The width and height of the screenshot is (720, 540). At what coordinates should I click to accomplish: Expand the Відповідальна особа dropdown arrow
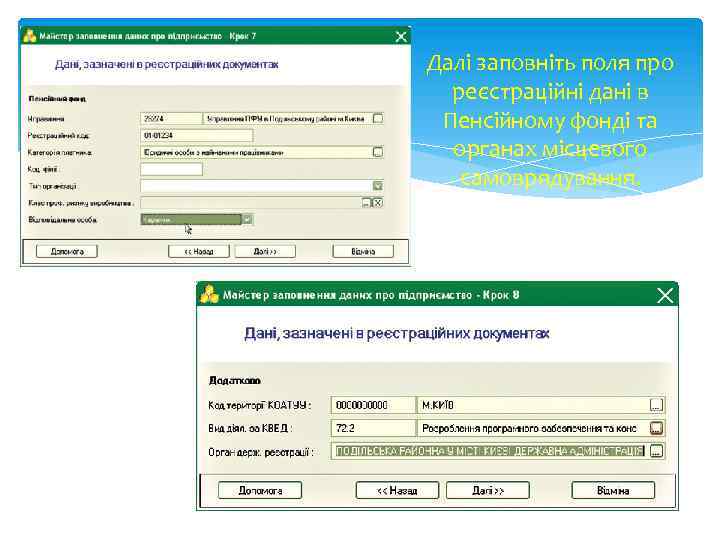pos(247,219)
